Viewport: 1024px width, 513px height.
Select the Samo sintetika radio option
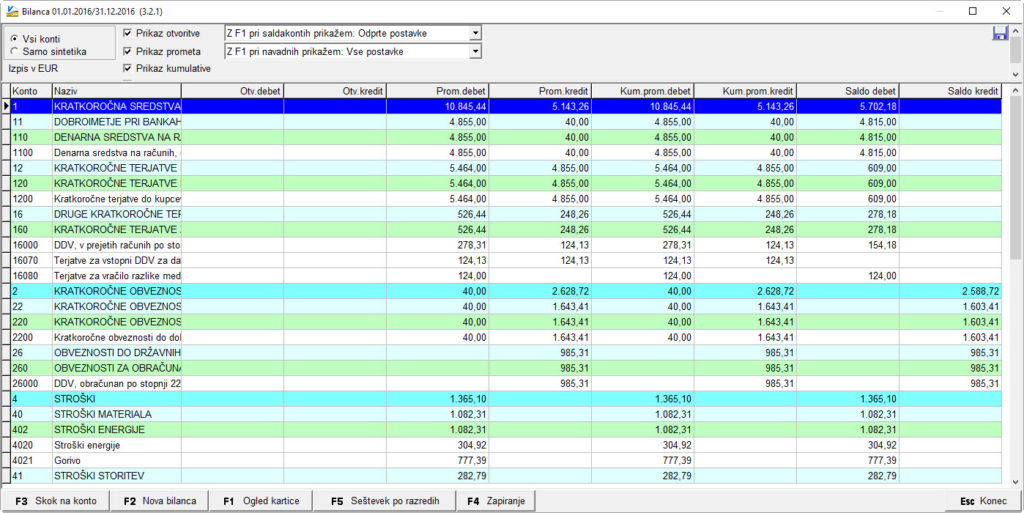(x=14, y=51)
